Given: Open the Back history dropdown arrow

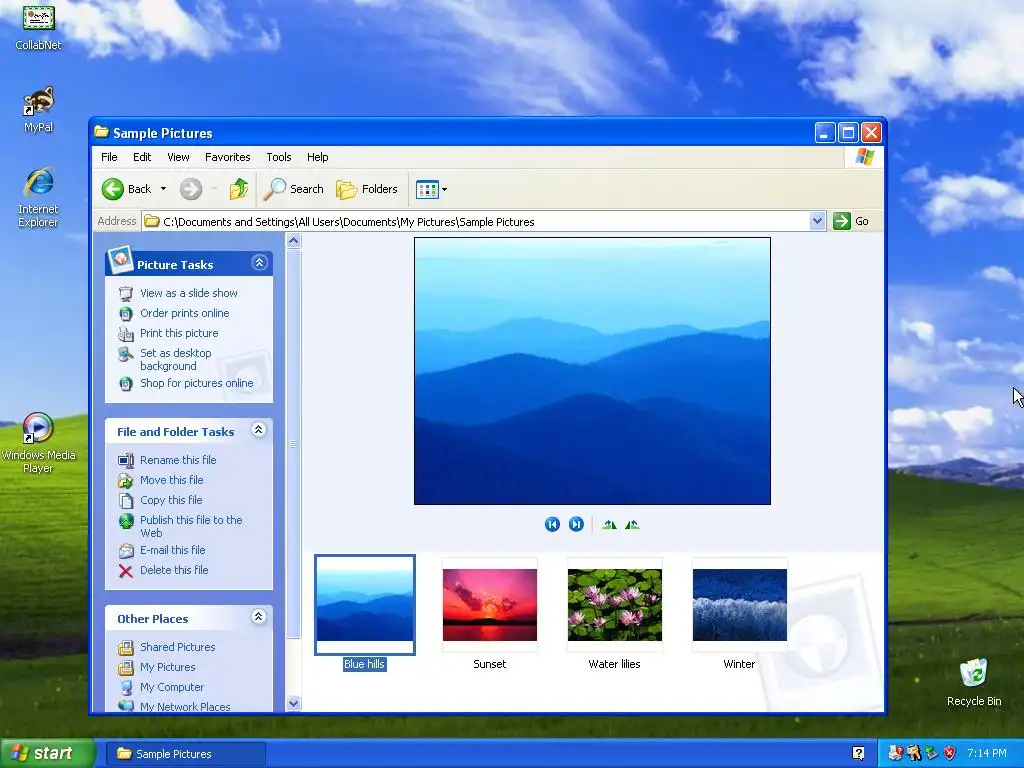Looking at the screenshot, I should 163,189.
